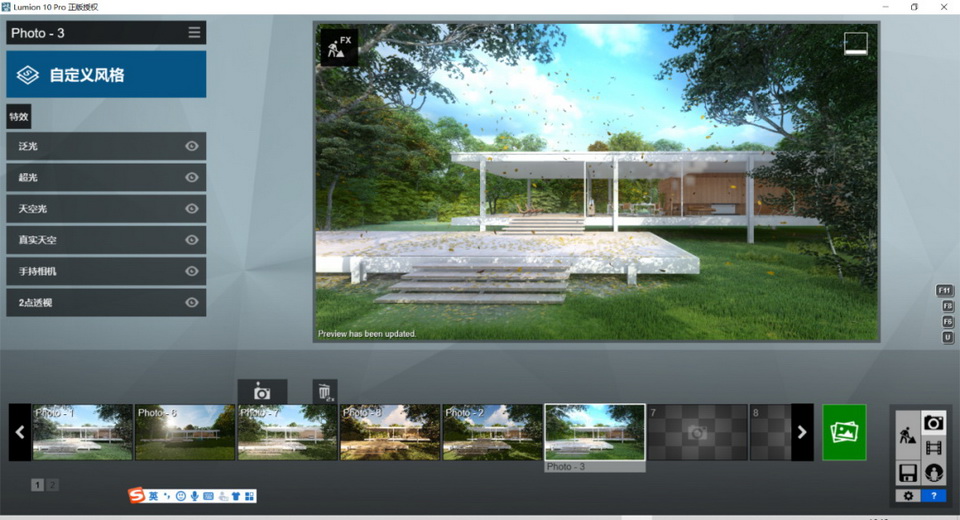Open the green render photo set button
The height and width of the screenshot is (520, 960).
tap(844, 432)
